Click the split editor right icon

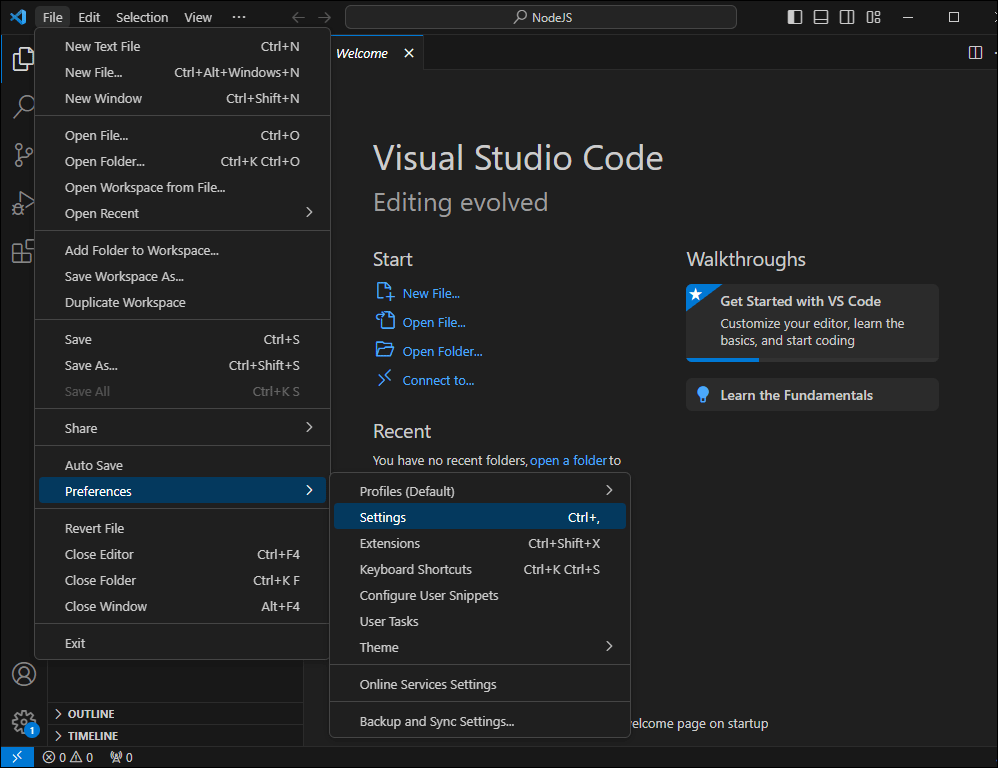click(975, 53)
